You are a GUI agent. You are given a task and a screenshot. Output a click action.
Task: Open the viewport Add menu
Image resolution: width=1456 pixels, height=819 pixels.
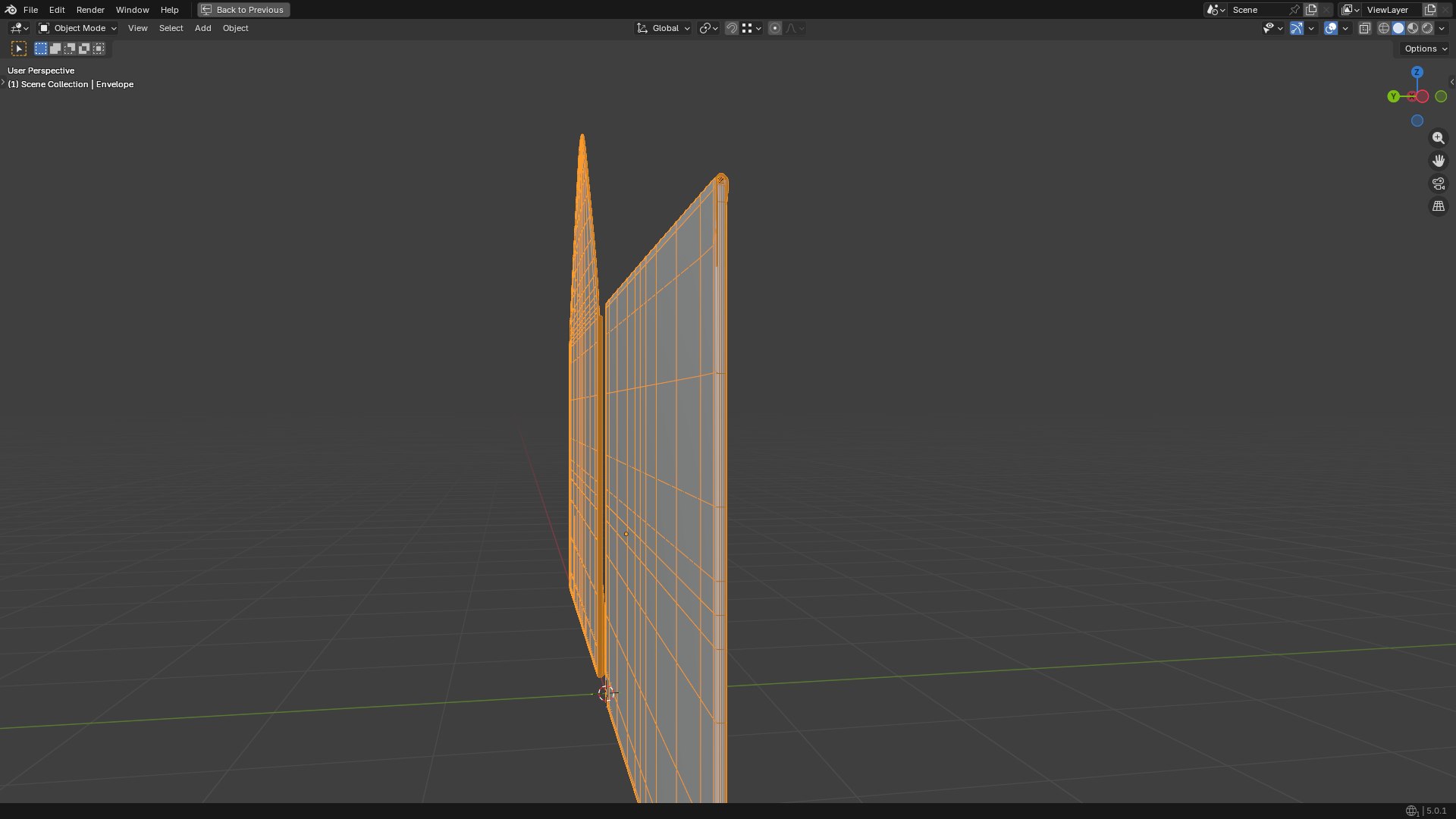coord(202,28)
